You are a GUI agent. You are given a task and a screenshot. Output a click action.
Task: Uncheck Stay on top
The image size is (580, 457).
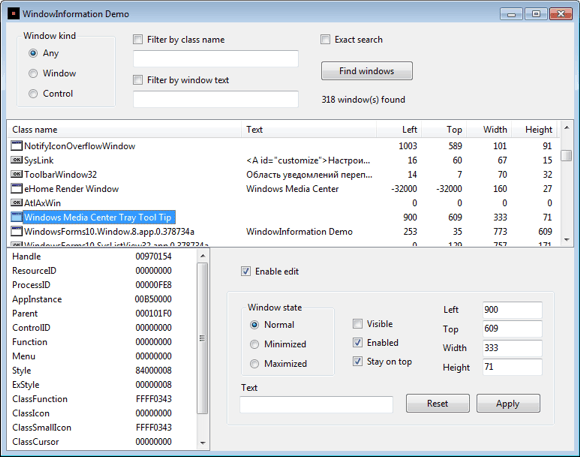[357, 362]
